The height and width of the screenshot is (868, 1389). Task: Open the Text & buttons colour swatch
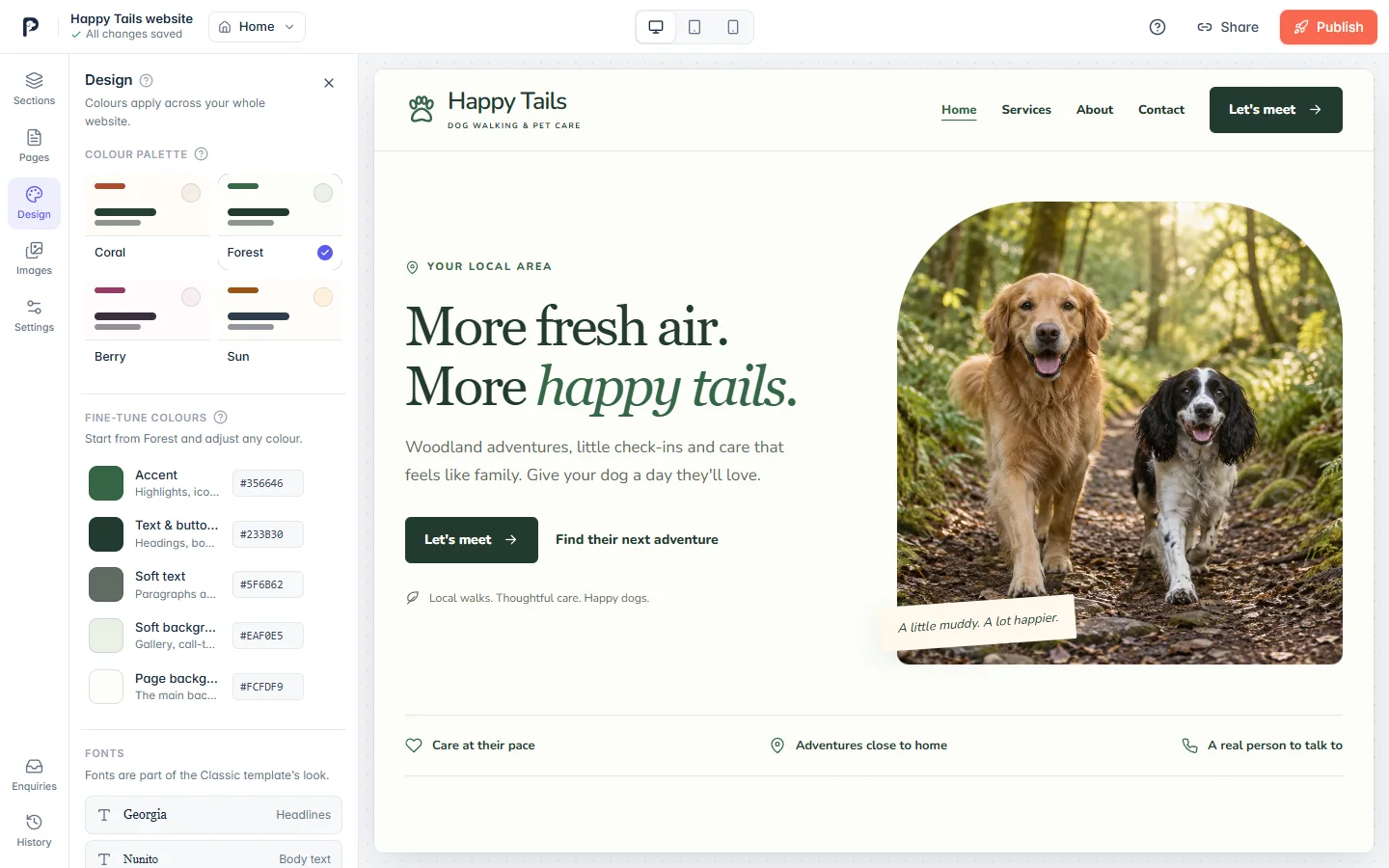click(106, 534)
